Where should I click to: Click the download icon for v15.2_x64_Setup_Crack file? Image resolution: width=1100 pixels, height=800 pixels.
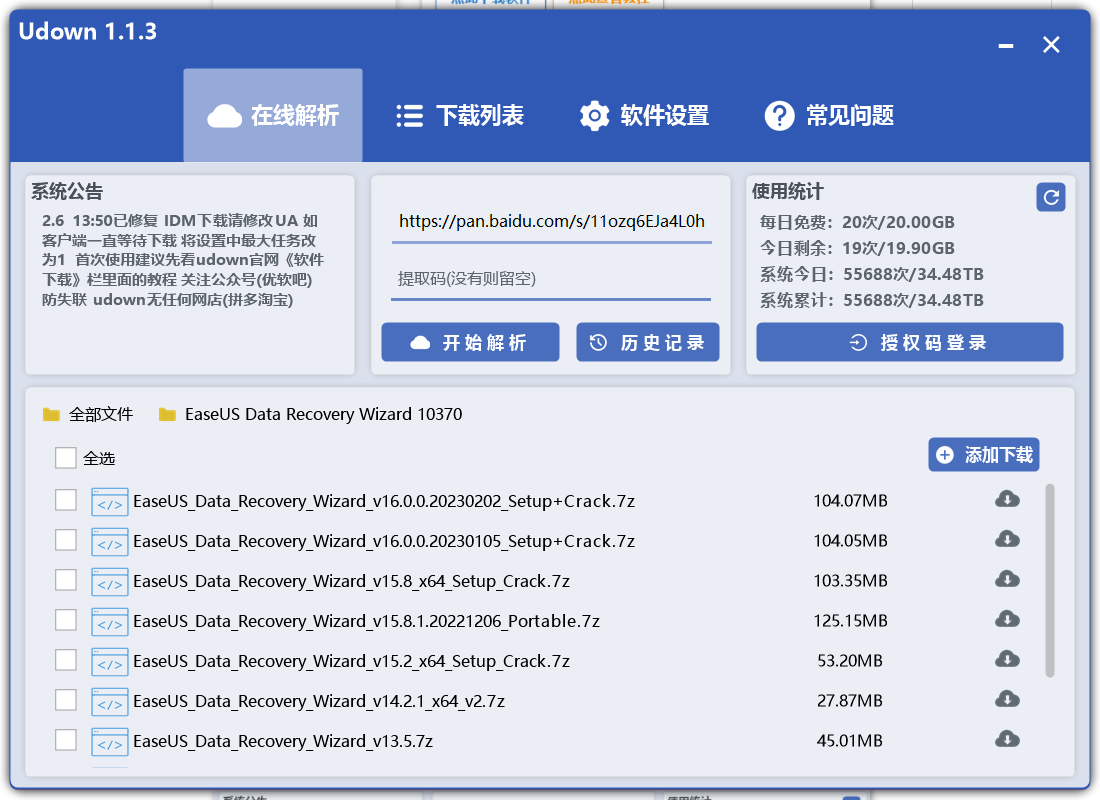point(1007,660)
